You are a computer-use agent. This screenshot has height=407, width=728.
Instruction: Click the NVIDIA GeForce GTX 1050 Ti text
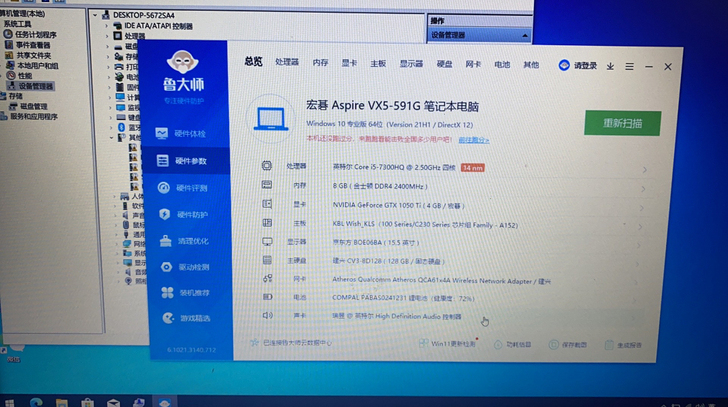point(398,205)
